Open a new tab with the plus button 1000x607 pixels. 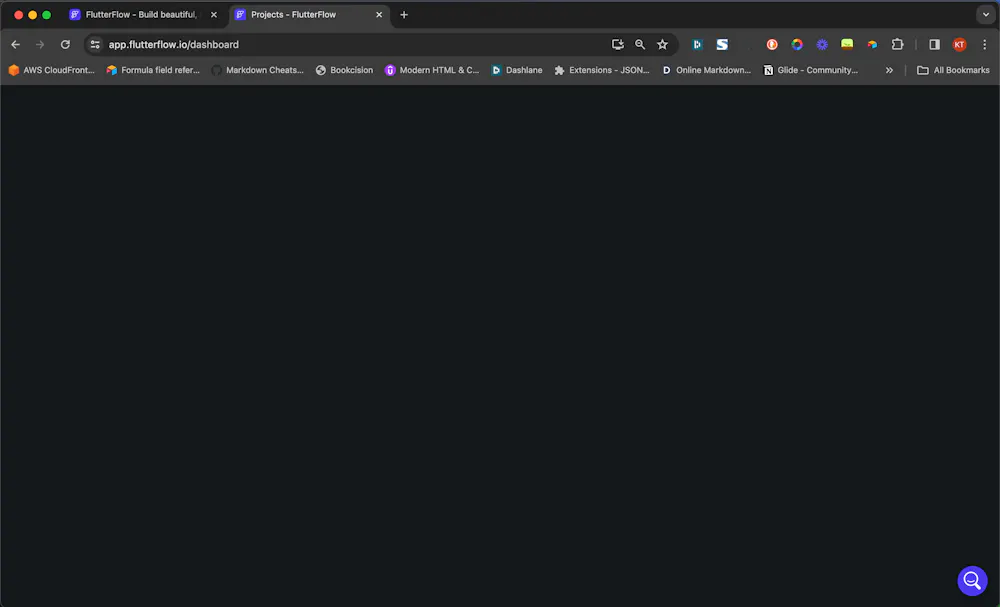coord(404,15)
